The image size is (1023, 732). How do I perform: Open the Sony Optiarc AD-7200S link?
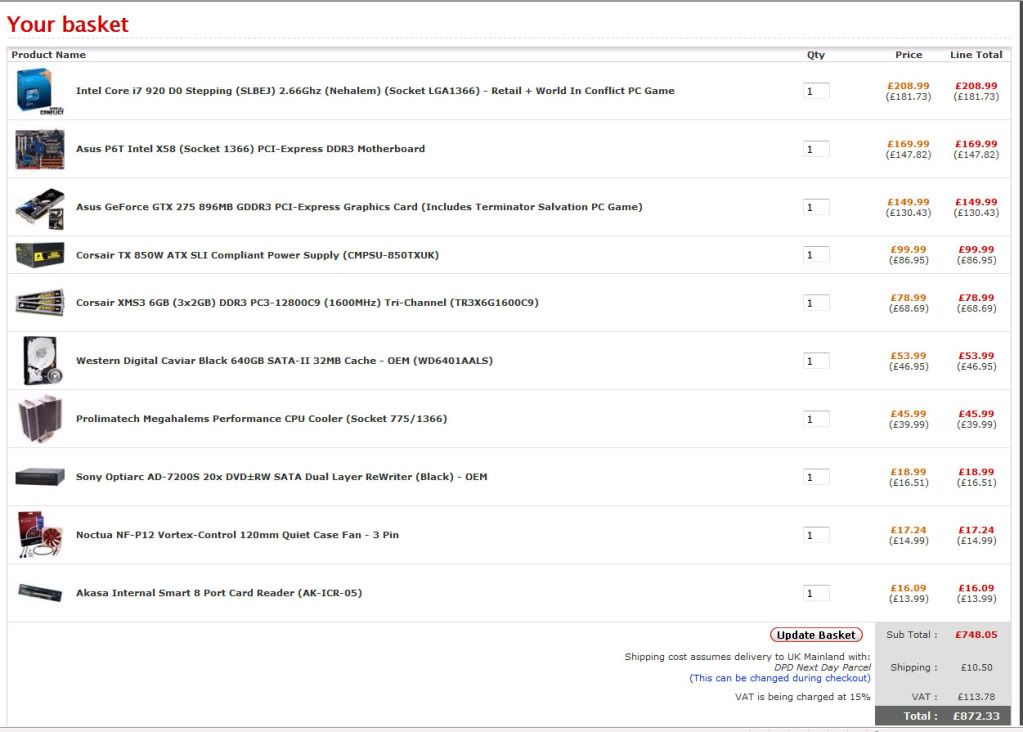[281, 477]
